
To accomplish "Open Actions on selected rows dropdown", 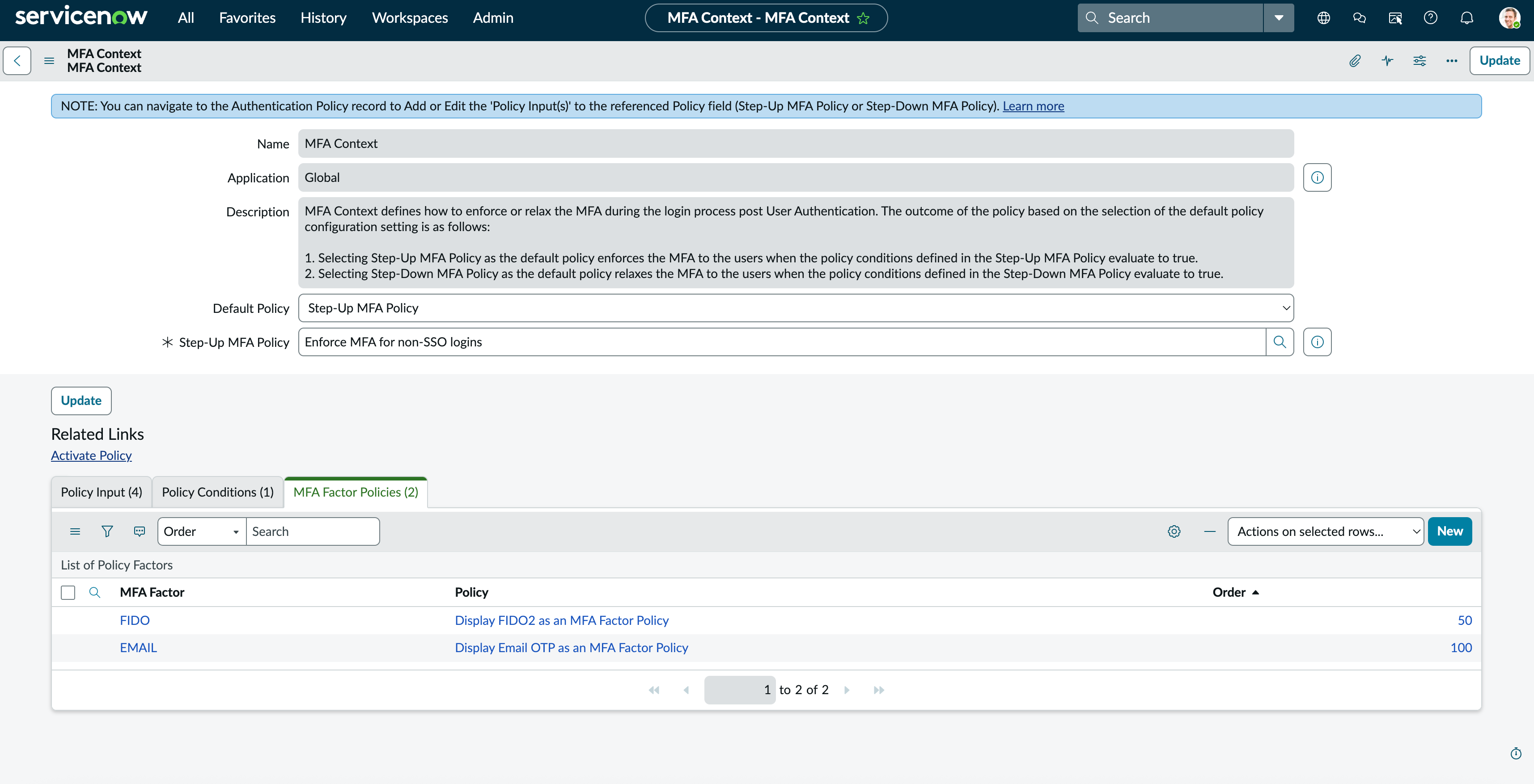I will (1326, 531).
